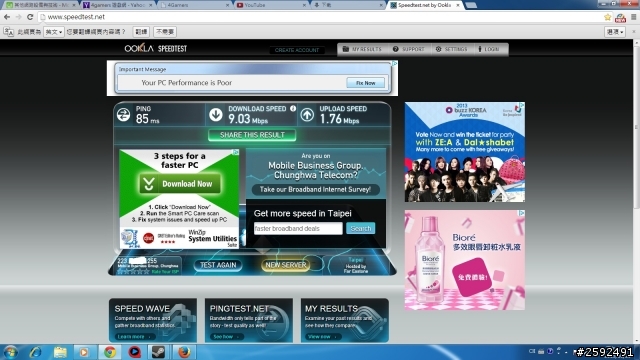Go back with the browser back arrow
The image size is (640, 360).
click(7, 17)
